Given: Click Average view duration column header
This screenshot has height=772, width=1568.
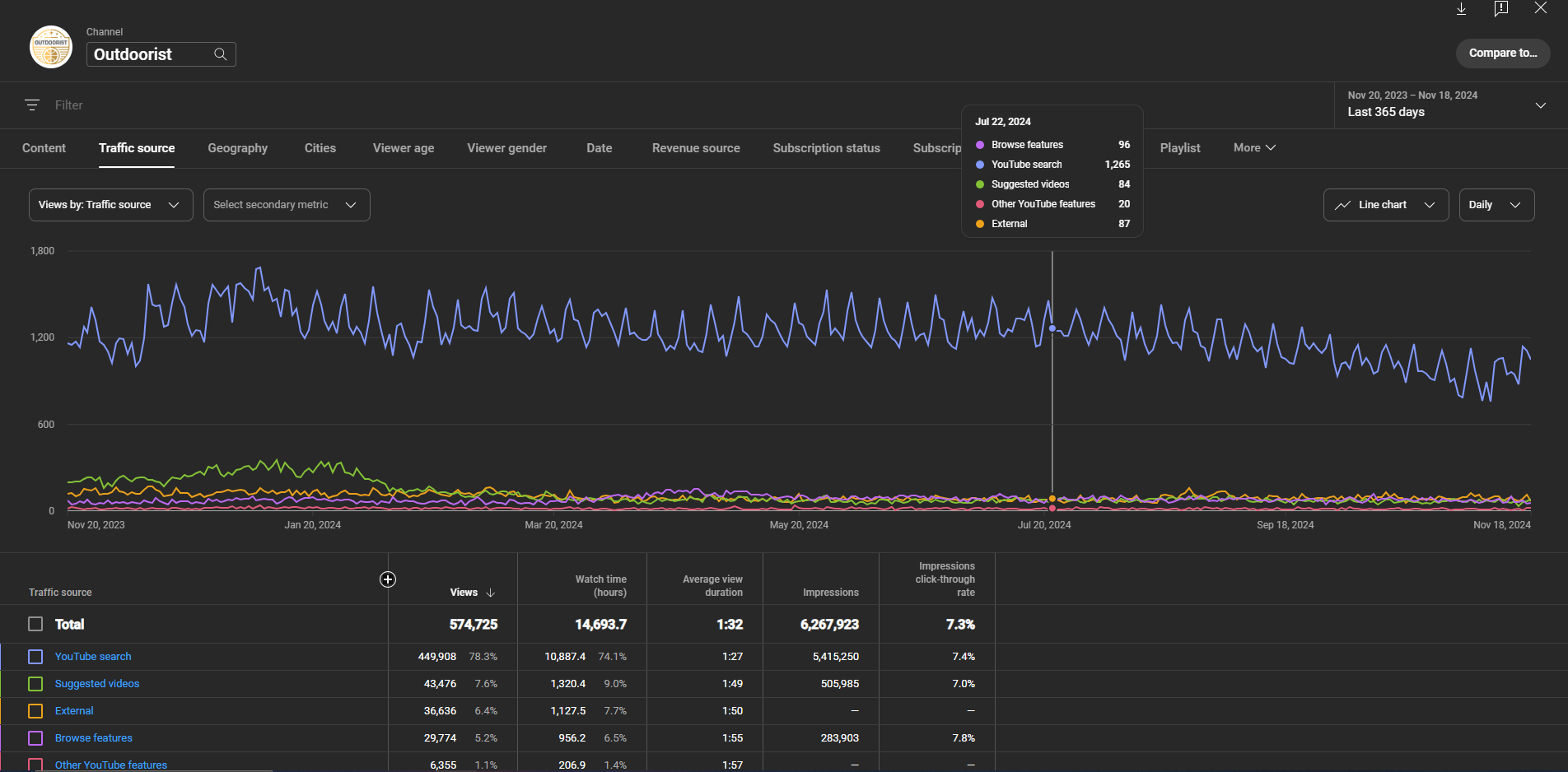Looking at the screenshot, I should tap(712, 586).
